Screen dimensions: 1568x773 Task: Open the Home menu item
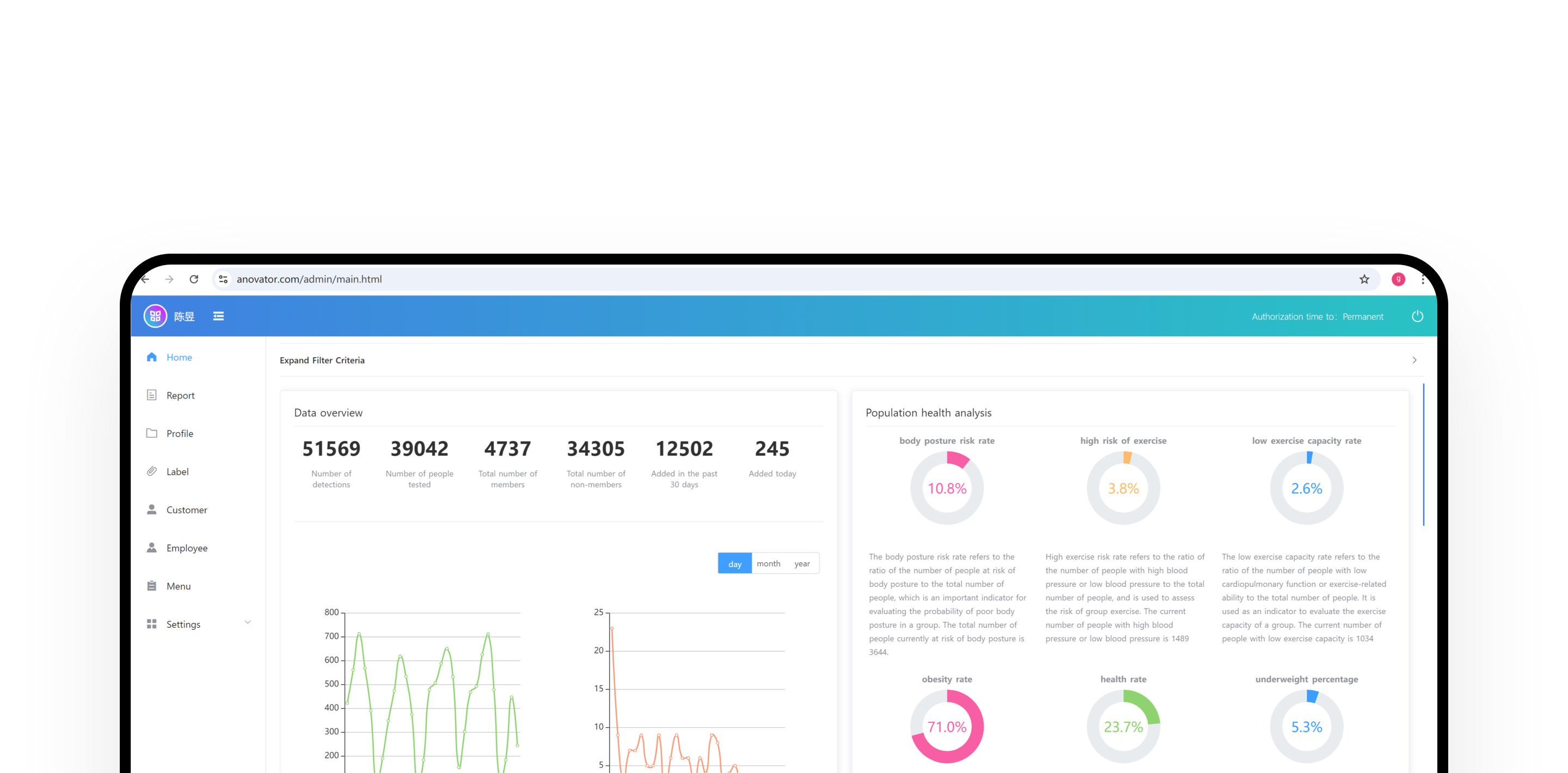pyautogui.click(x=198, y=357)
